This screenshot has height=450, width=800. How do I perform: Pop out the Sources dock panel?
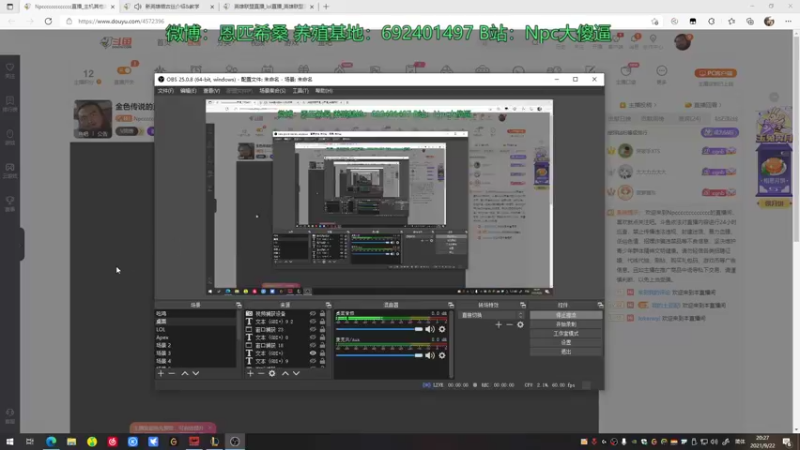[328, 305]
